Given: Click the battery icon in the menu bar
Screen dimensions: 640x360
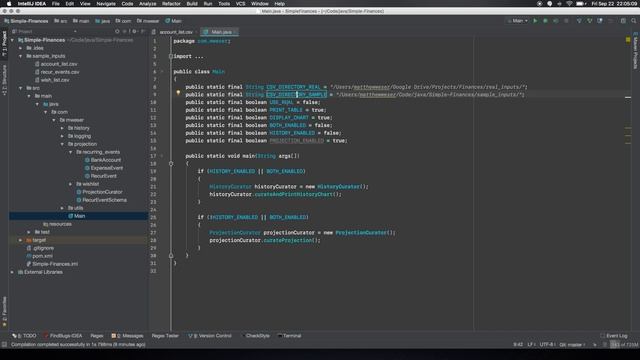Looking at the screenshot, I should click(580, 4).
